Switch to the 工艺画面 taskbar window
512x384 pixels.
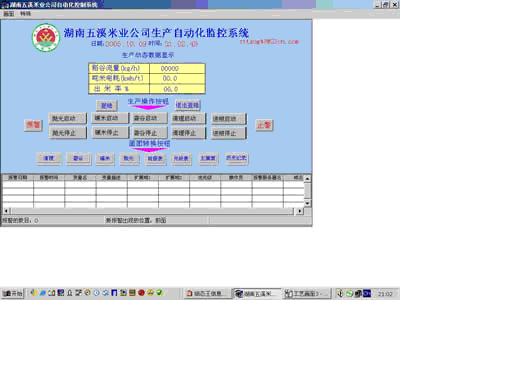[307, 293]
